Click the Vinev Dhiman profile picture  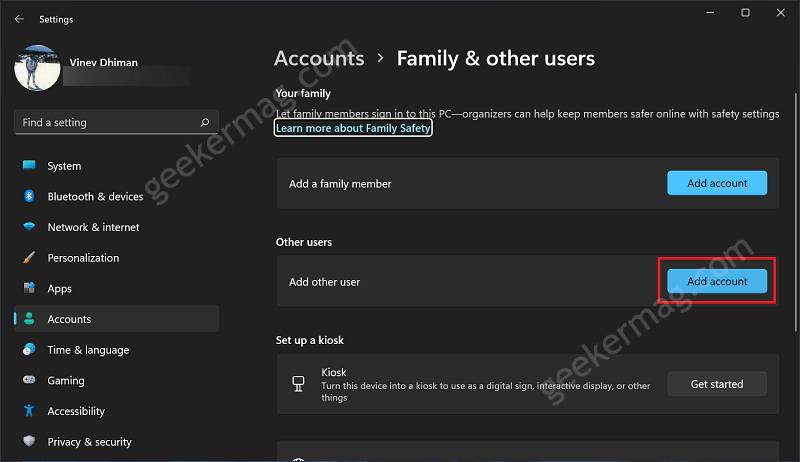[37, 68]
